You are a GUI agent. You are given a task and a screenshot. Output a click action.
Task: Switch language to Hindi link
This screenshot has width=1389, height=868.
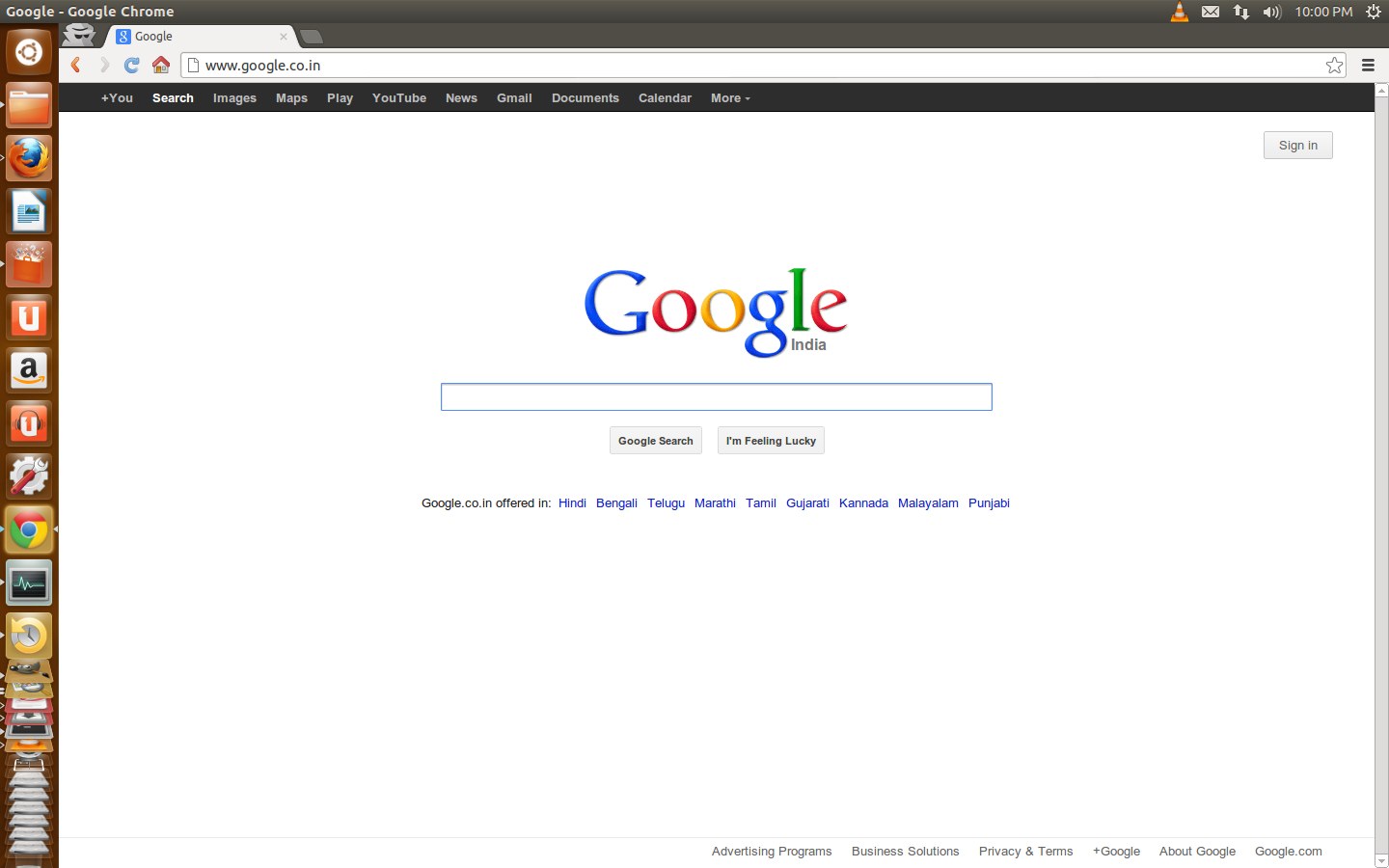pyautogui.click(x=572, y=503)
